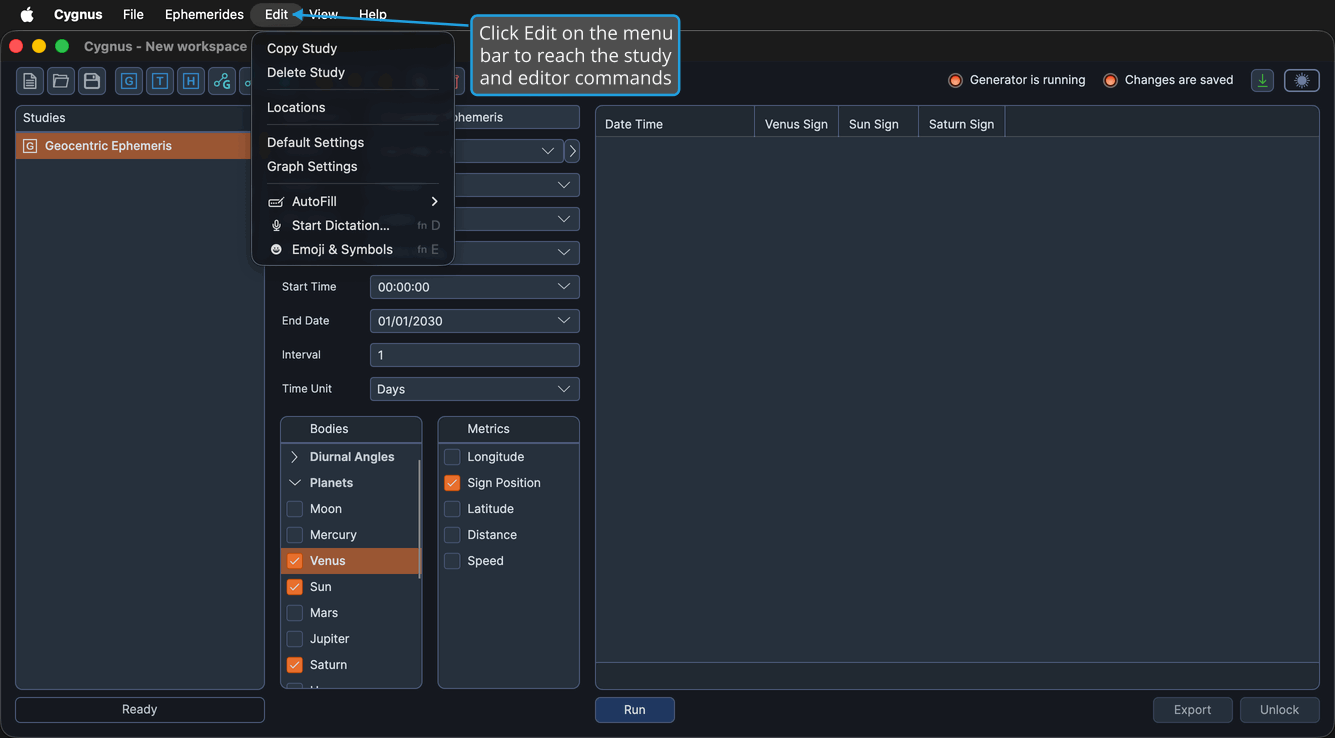Click the Saturn Sign column header
The image size is (1335, 738).
click(962, 124)
